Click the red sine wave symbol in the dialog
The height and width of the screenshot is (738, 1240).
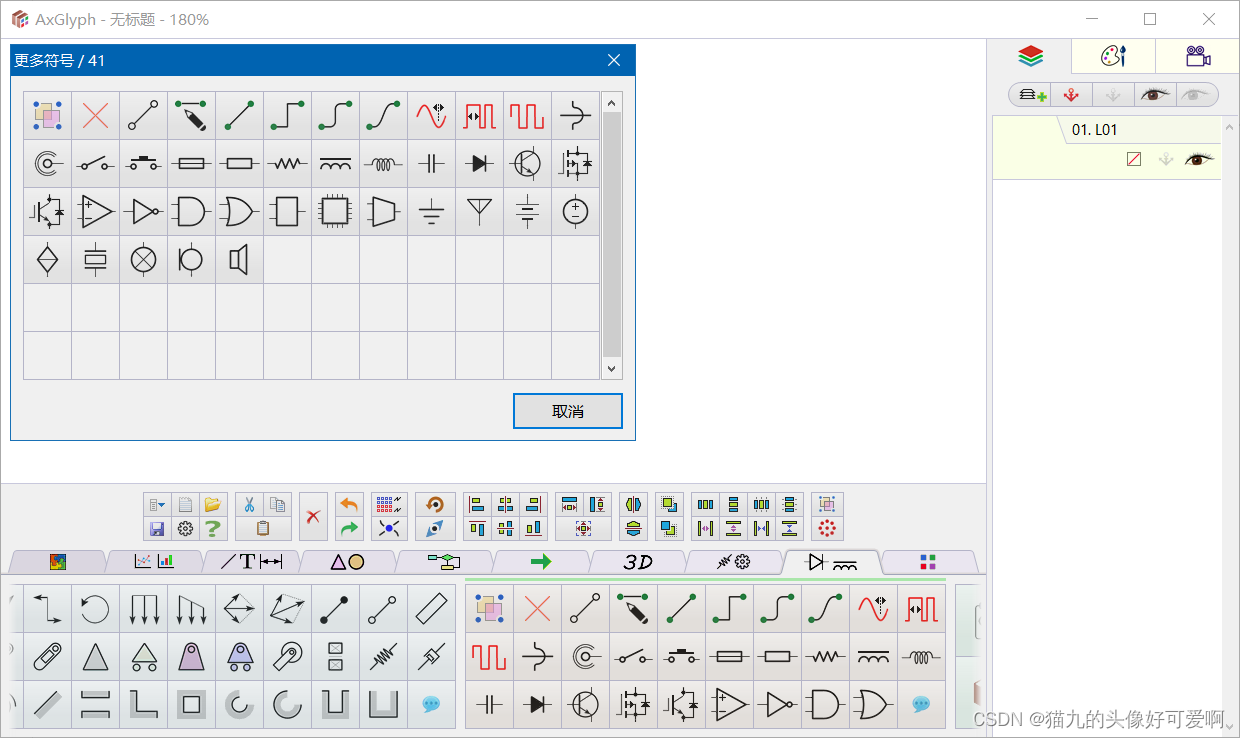point(431,115)
